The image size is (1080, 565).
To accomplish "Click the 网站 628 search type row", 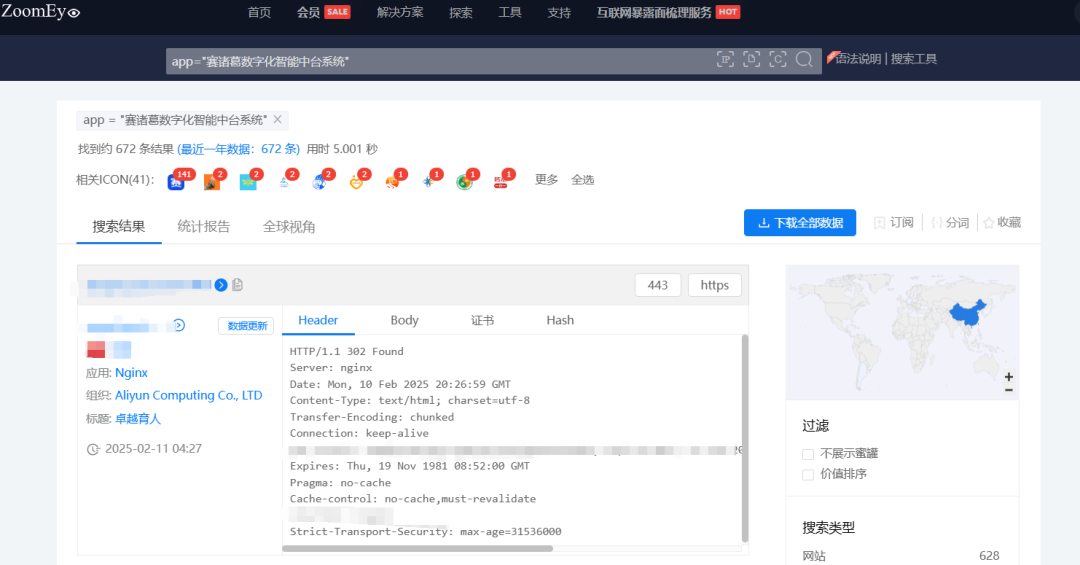I will coord(901,556).
